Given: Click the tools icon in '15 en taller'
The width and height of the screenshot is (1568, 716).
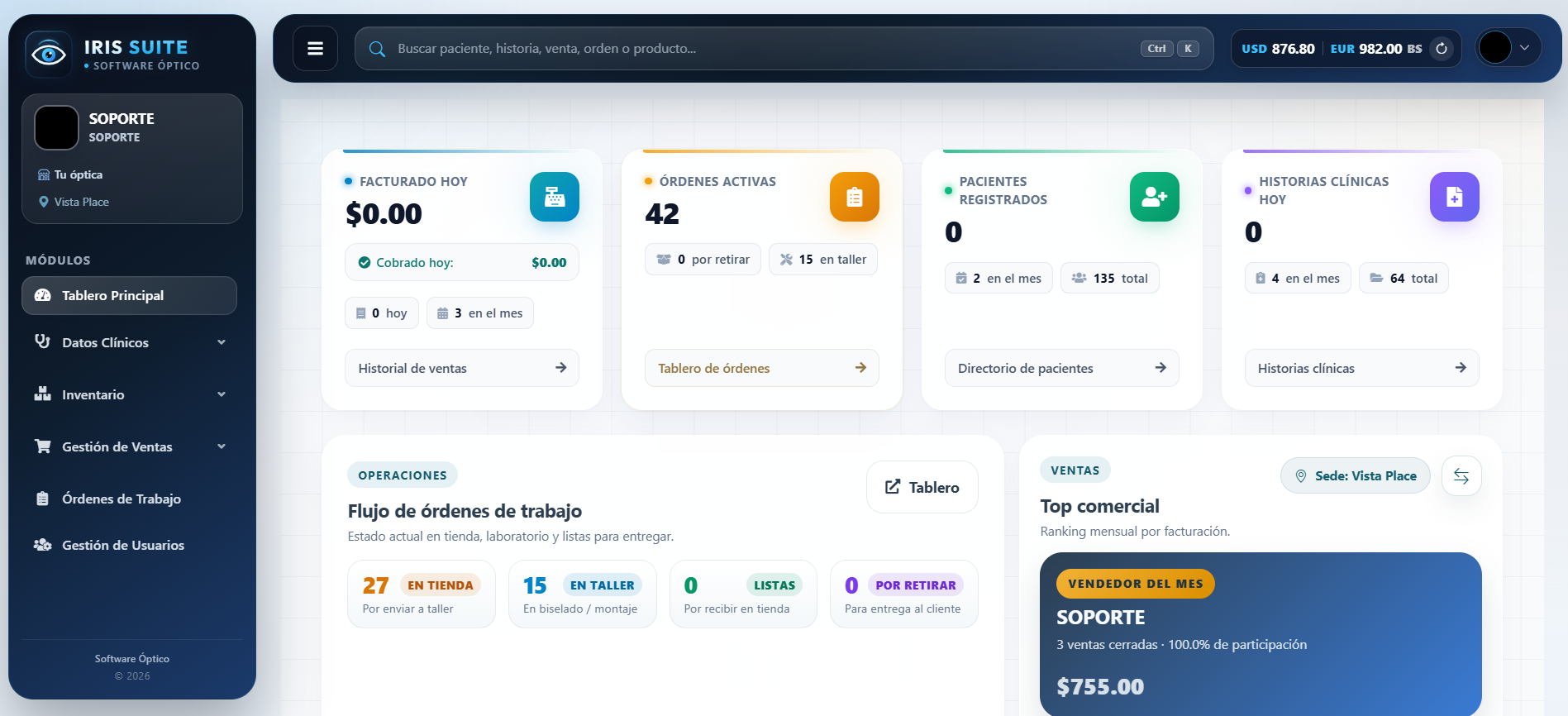Looking at the screenshot, I should pos(786,260).
